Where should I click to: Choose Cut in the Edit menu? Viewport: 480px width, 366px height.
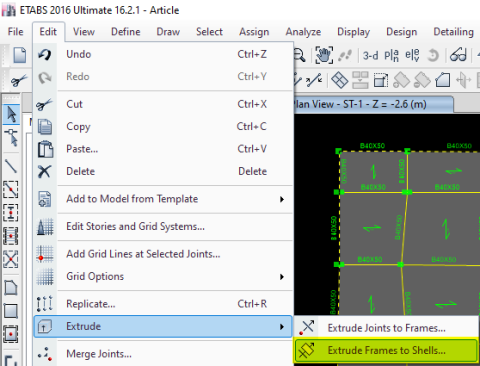[163, 104]
